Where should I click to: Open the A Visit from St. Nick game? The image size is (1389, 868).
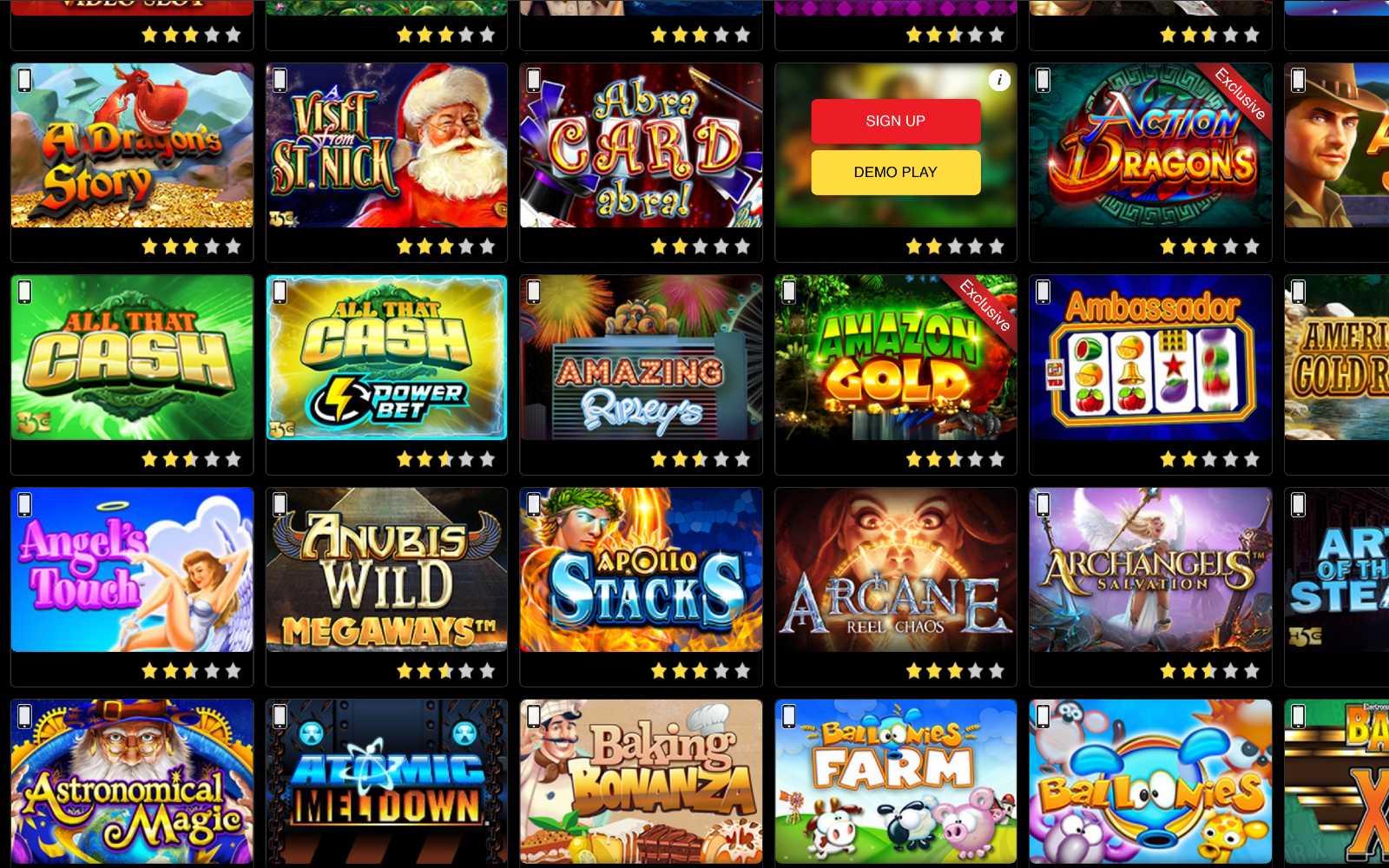[x=386, y=145]
